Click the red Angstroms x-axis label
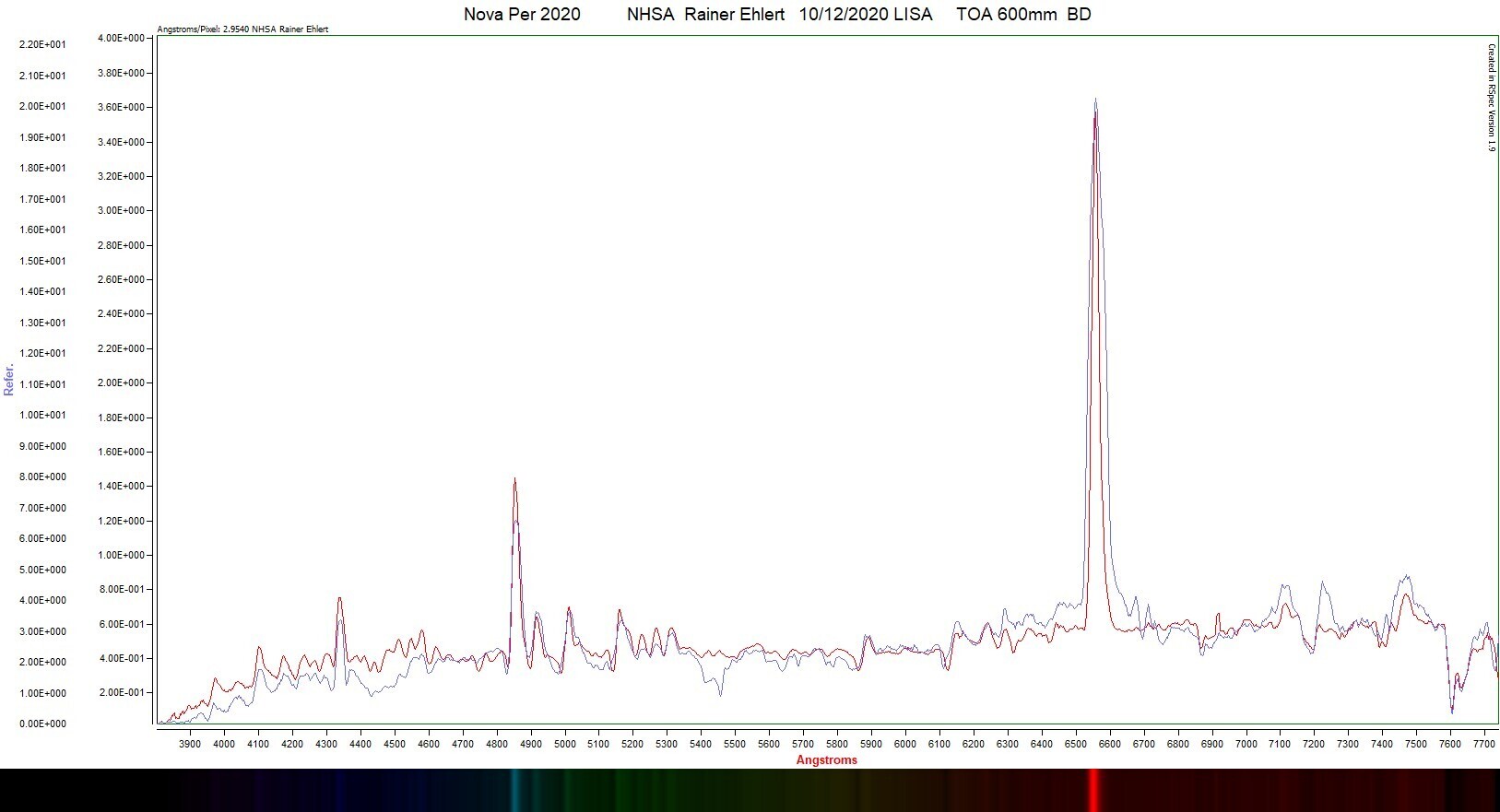The height and width of the screenshot is (812, 1500). (827, 760)
